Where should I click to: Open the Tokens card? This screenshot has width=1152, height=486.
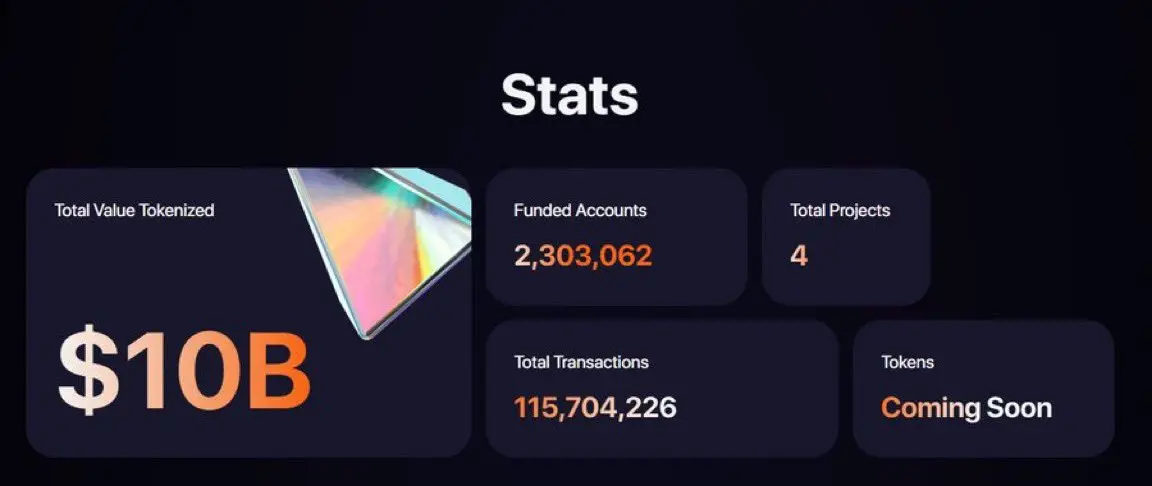coord(984,388)
